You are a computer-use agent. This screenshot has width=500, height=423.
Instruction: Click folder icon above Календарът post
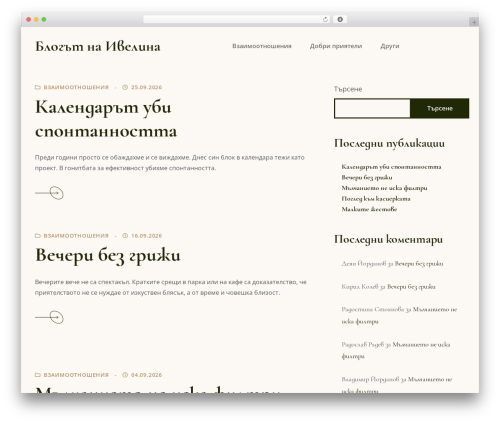coord(38,87)
